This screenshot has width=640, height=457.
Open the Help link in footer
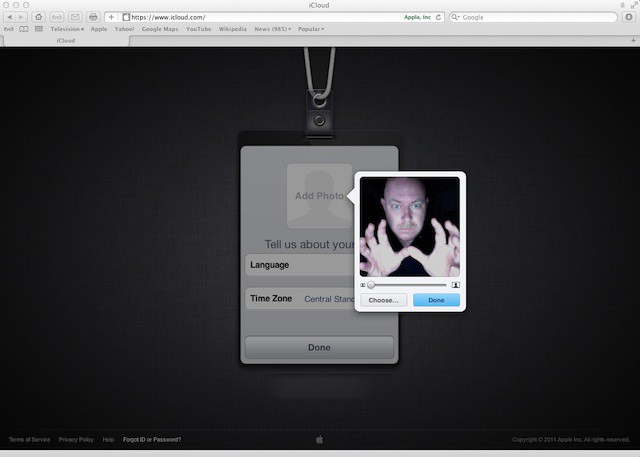pos(108,439)
